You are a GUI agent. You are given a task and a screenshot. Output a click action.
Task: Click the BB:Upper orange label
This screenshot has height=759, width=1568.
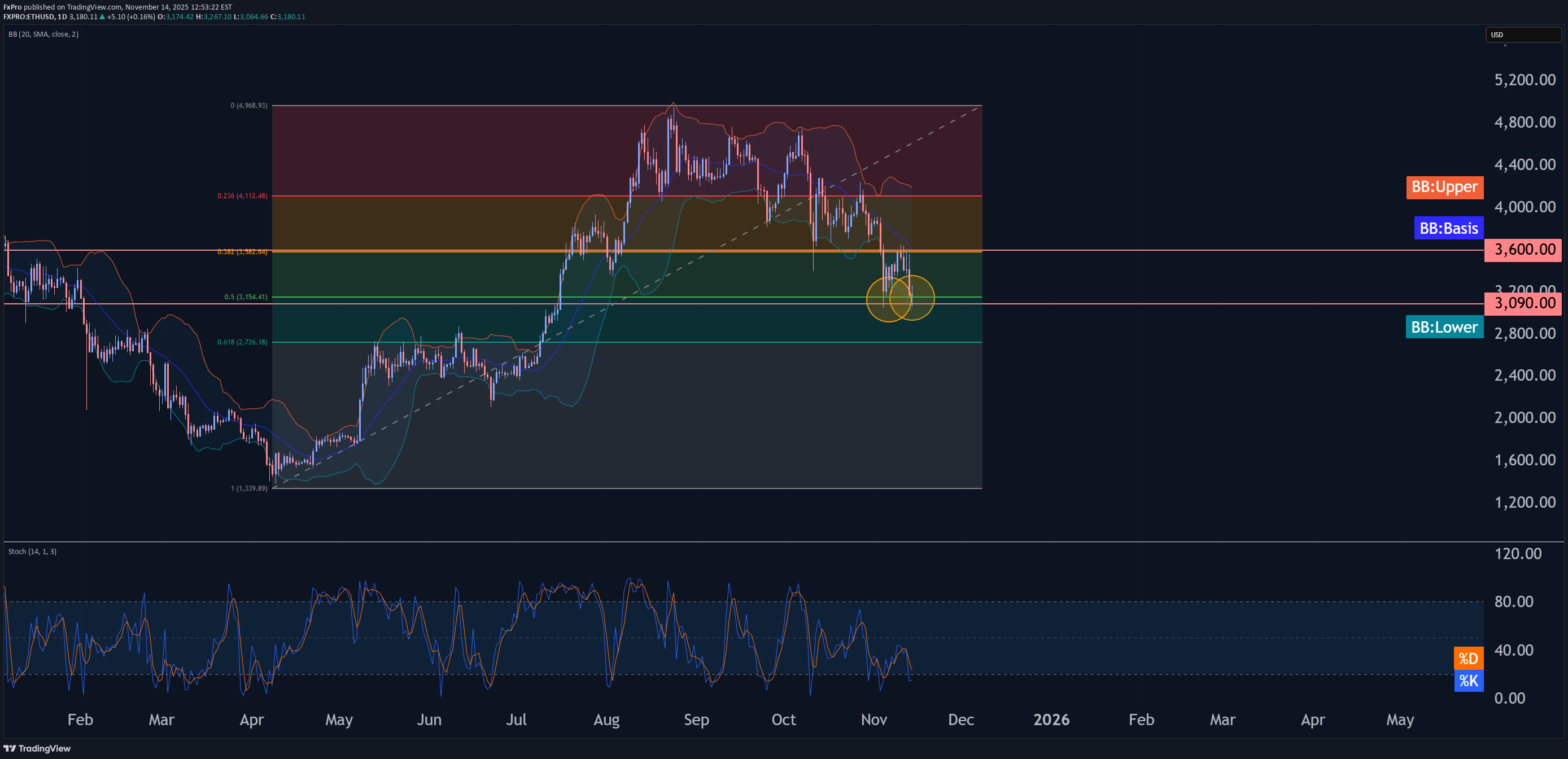(x=1444, y=187)
